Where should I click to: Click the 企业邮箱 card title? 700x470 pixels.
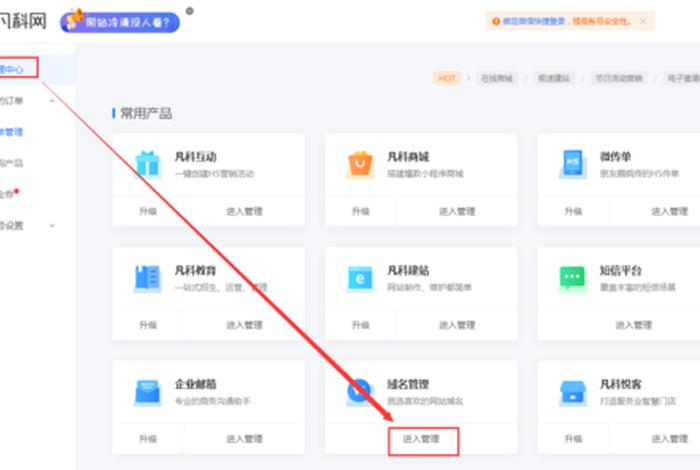coord(196,384)
